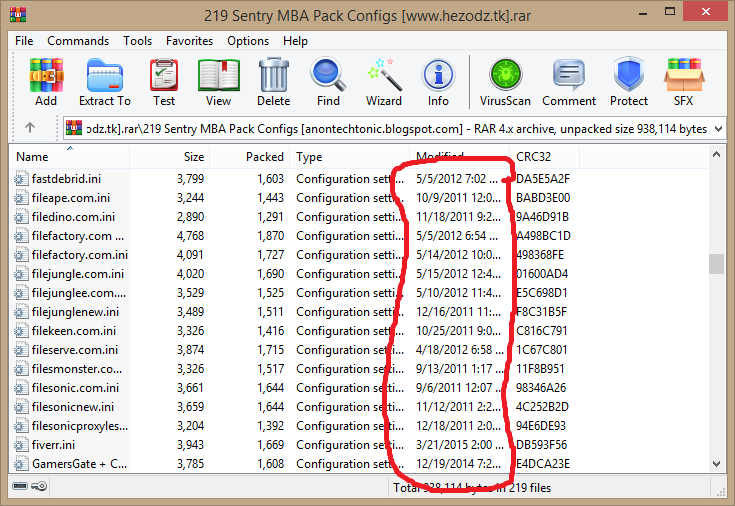Select filesonic.com.ini file
The height and width of the screenshot is (506, 735).
click(x=75, y=388)
